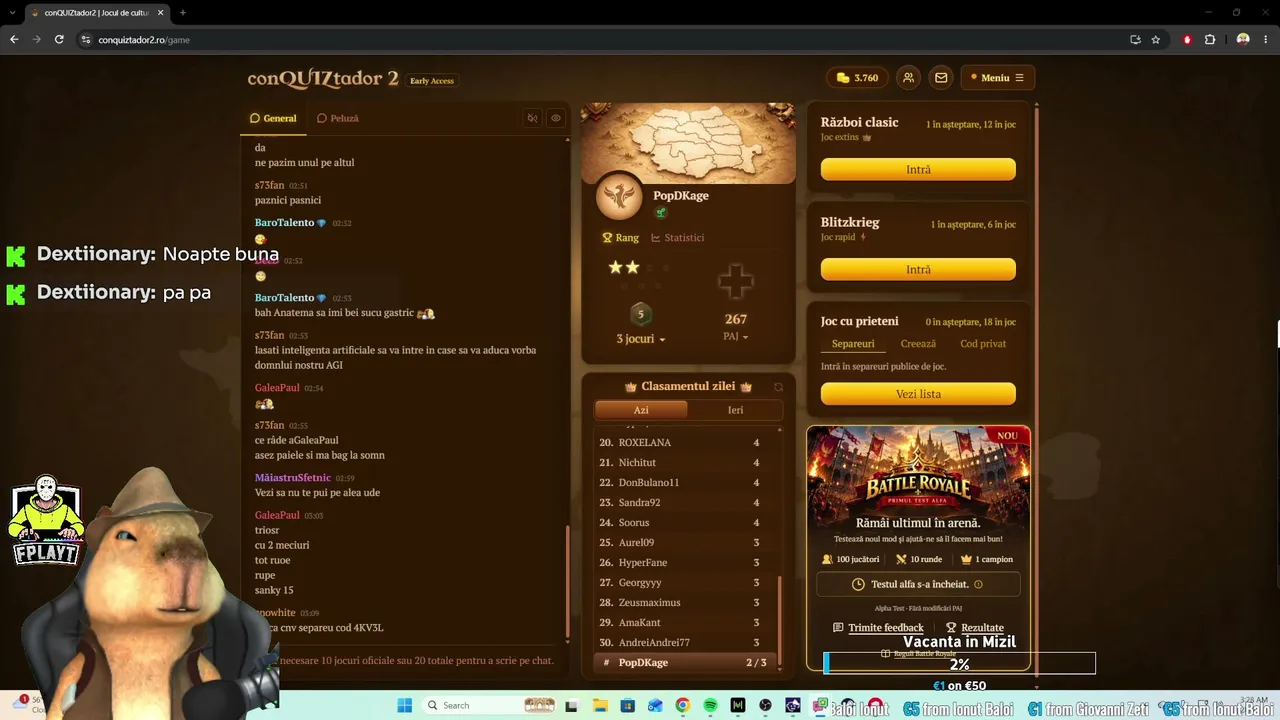The height and width of the screenshot is (720, 1280).
Task: Select the Azi leaderboard tab
Action: point(641,410)
